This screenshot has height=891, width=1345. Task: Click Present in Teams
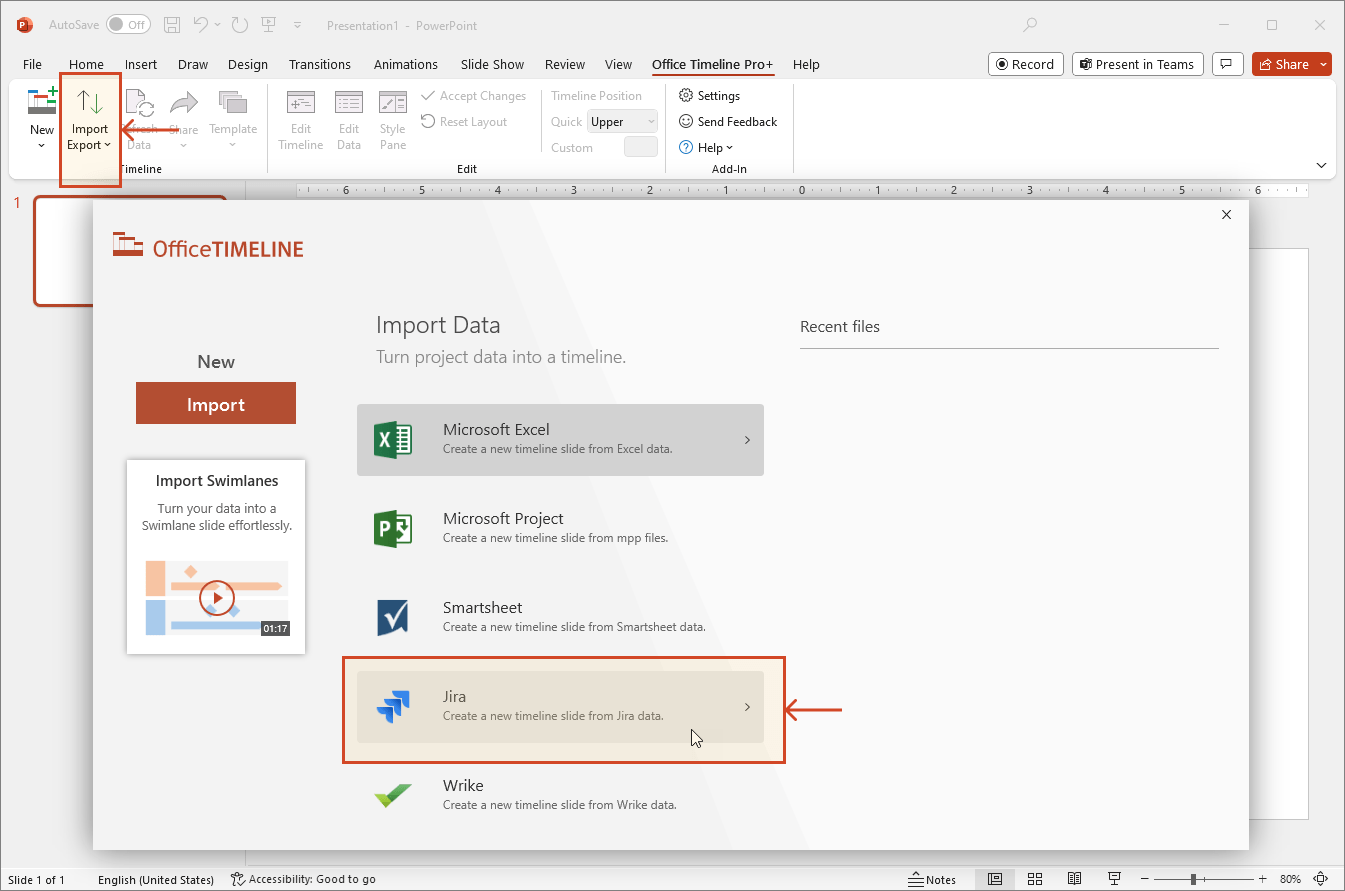pos(1137,63)
